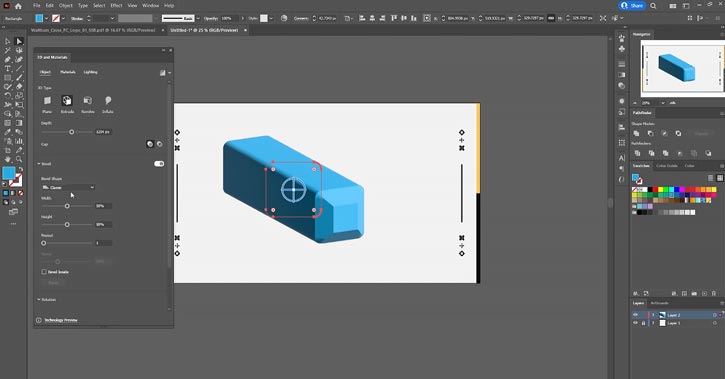Click the blue Fill color box in toolbar
The height and width of the screenshot is (379, 725).
9,173
